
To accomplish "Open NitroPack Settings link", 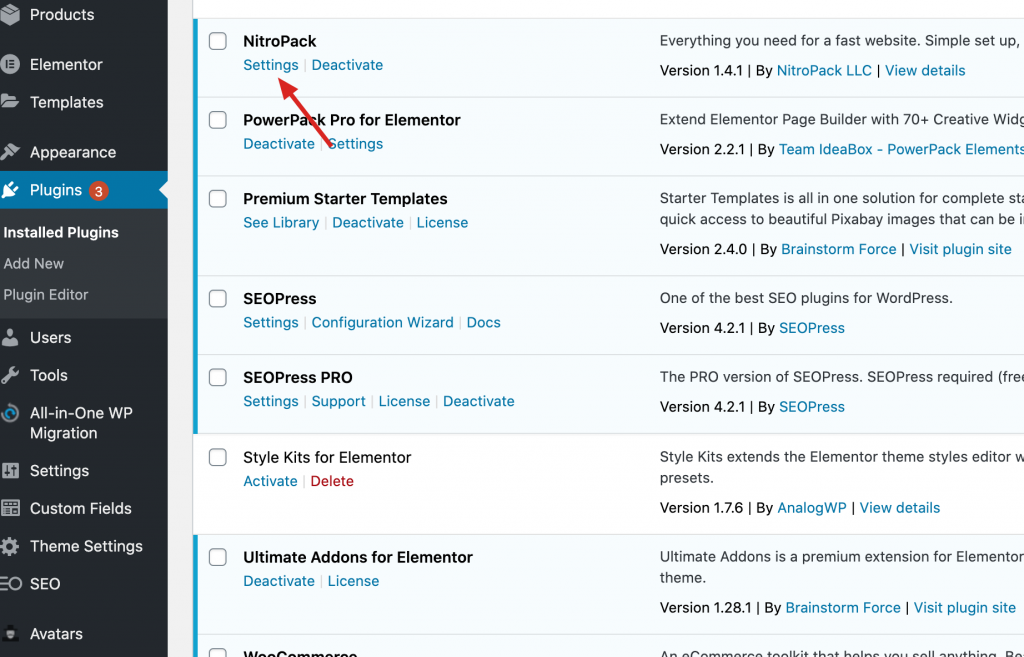I will tap(270, 65).
